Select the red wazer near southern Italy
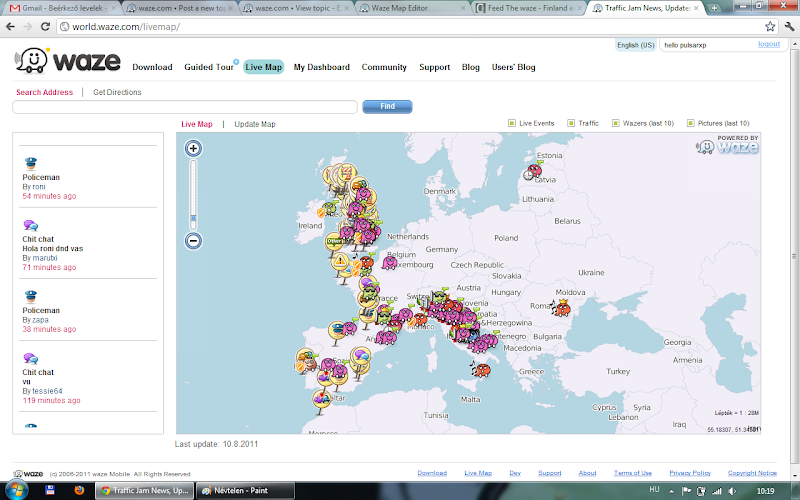This screenshot has width=800, height=500. [481, 369]
